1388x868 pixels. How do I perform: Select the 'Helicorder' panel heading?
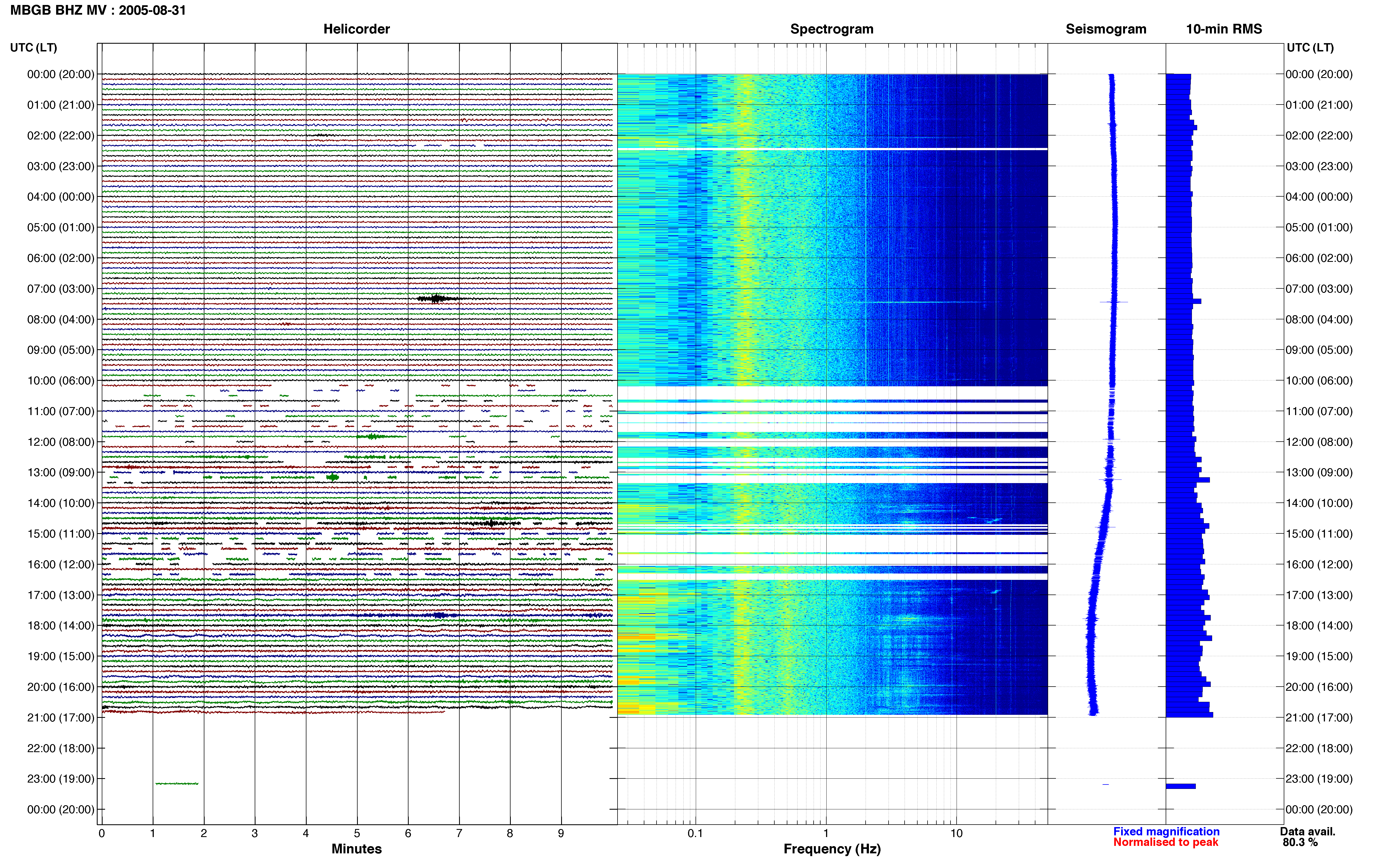point(356,29)
